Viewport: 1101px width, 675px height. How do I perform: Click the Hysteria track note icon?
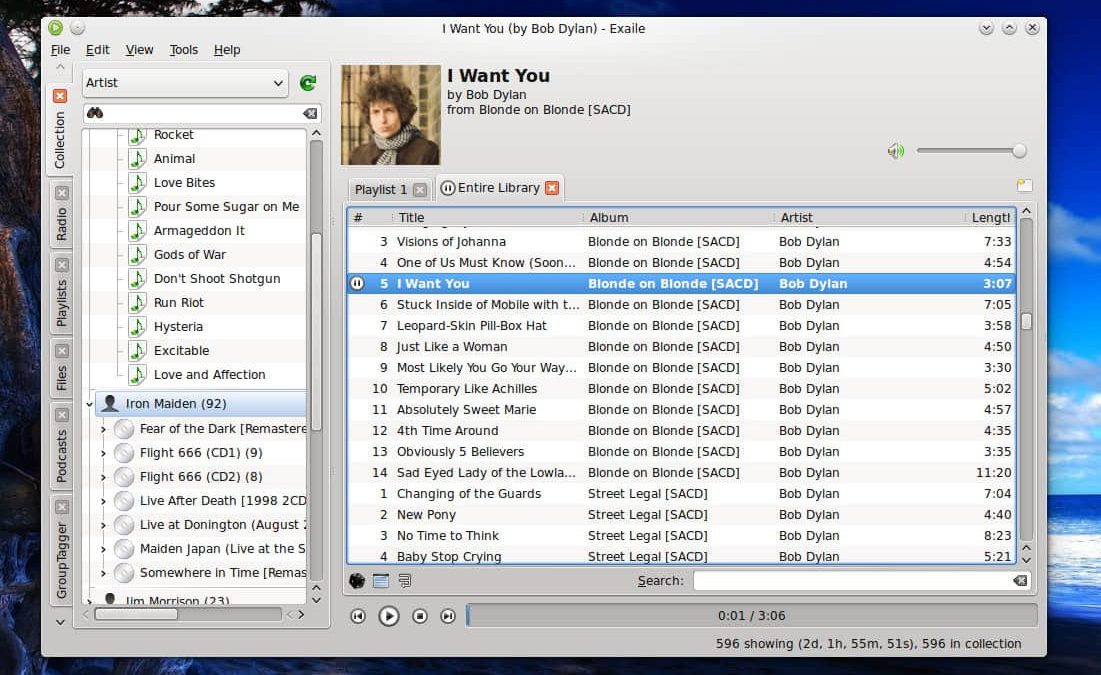click(138, 327)
